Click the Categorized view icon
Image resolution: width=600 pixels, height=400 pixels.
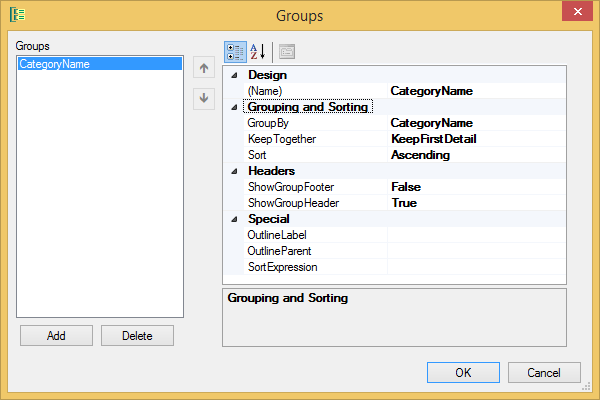point(235,51)
